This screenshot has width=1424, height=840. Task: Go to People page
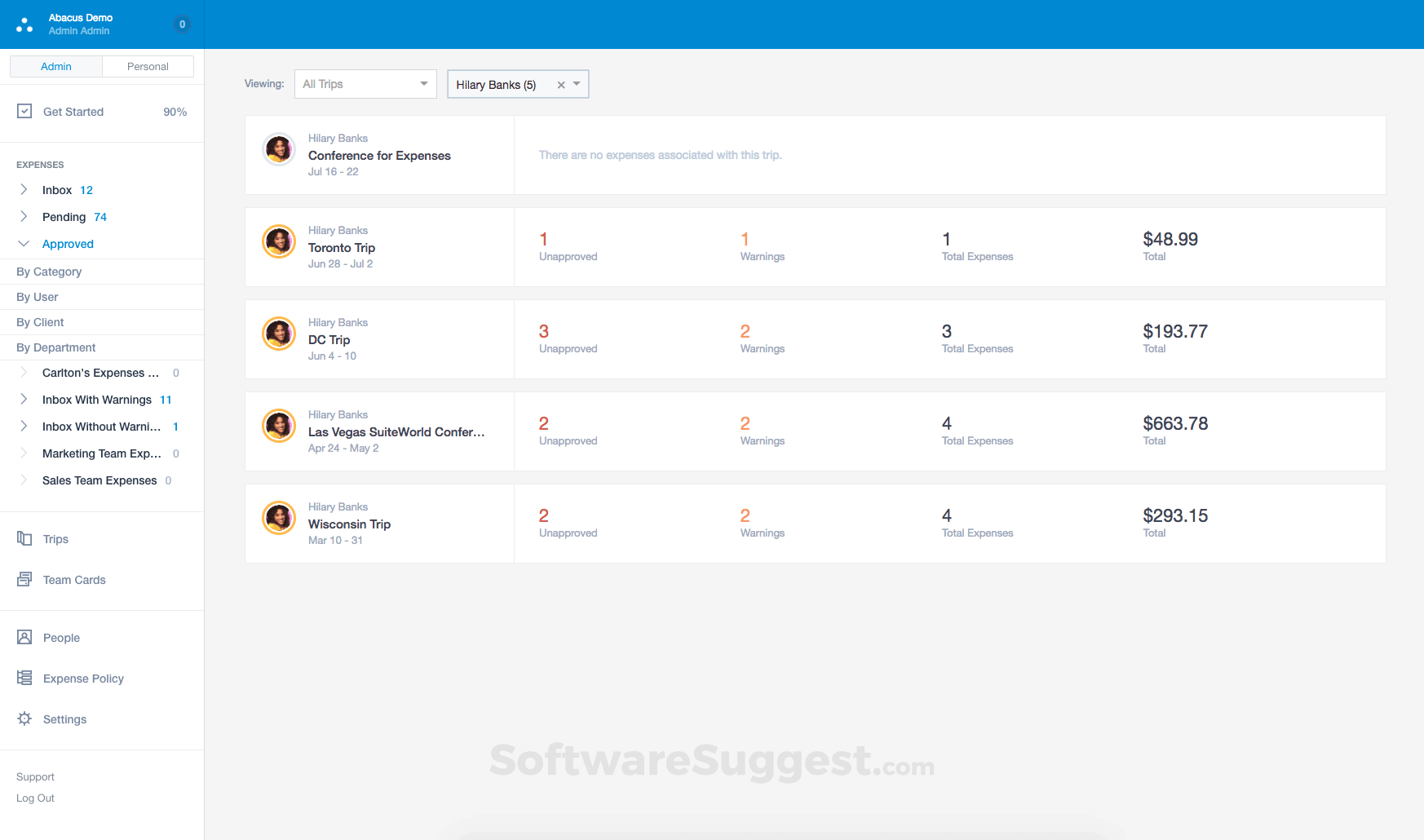[x=61, y=638]
